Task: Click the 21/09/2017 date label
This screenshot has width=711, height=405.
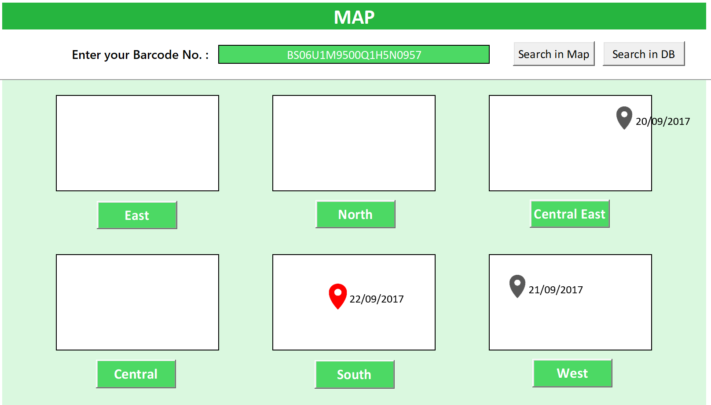Action: pos(556,290)
